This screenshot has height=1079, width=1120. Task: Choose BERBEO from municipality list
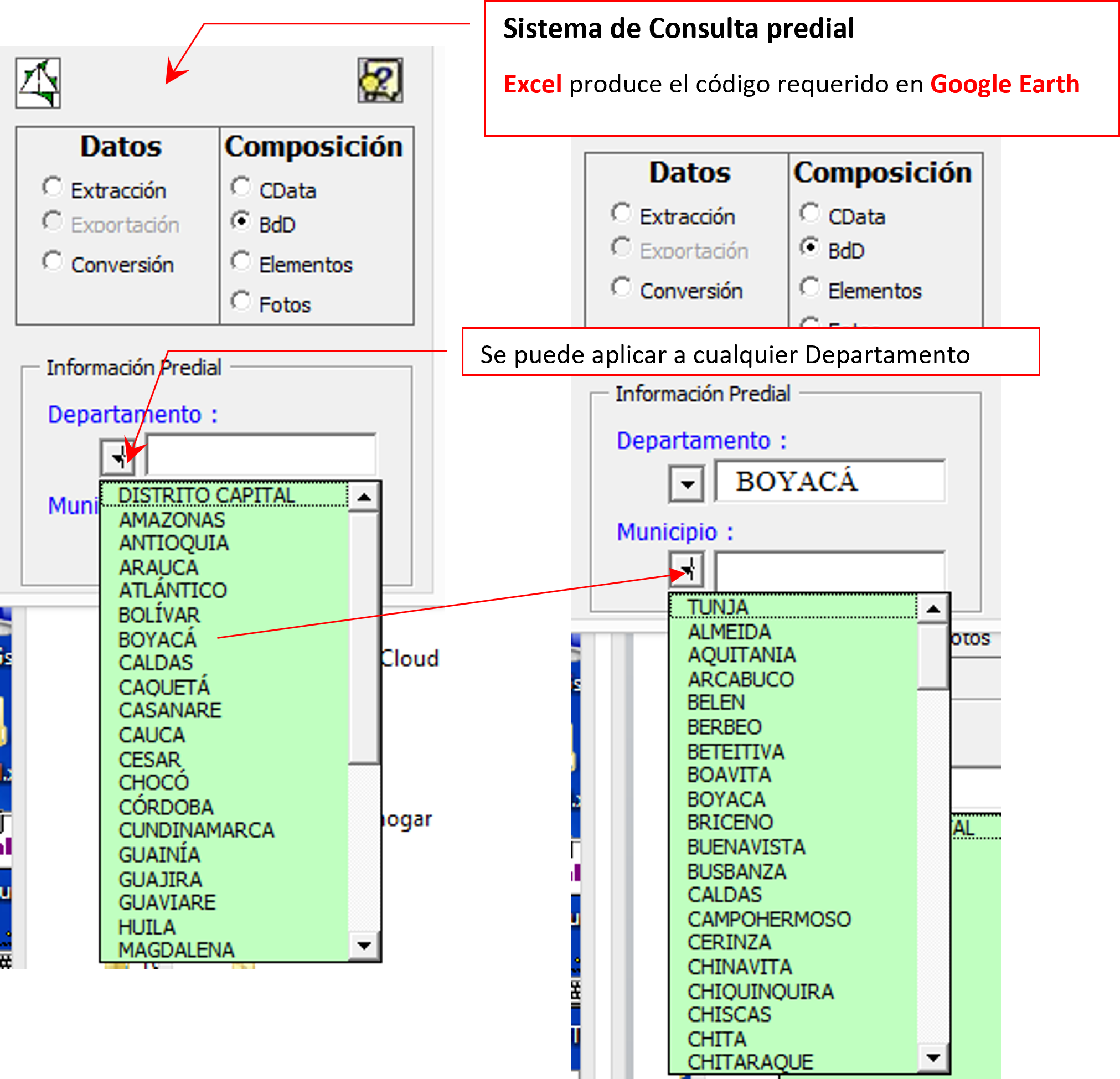coord(794,727)
